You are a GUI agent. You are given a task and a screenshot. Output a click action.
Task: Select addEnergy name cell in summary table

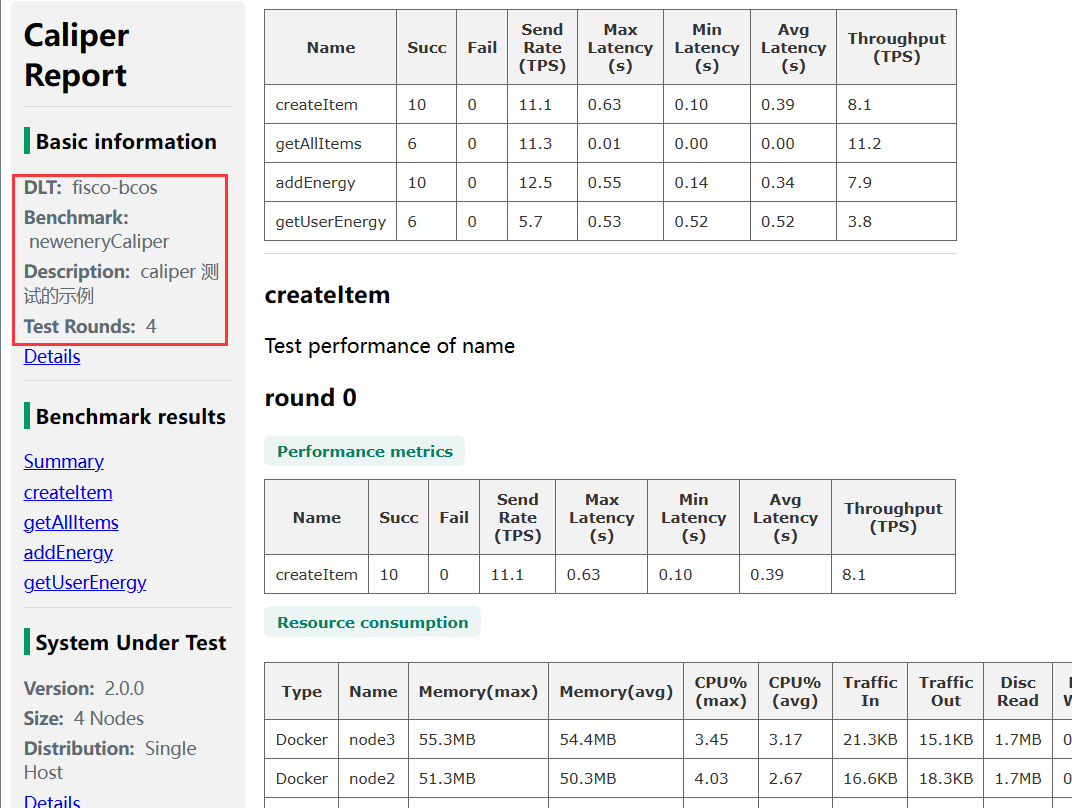315,182
